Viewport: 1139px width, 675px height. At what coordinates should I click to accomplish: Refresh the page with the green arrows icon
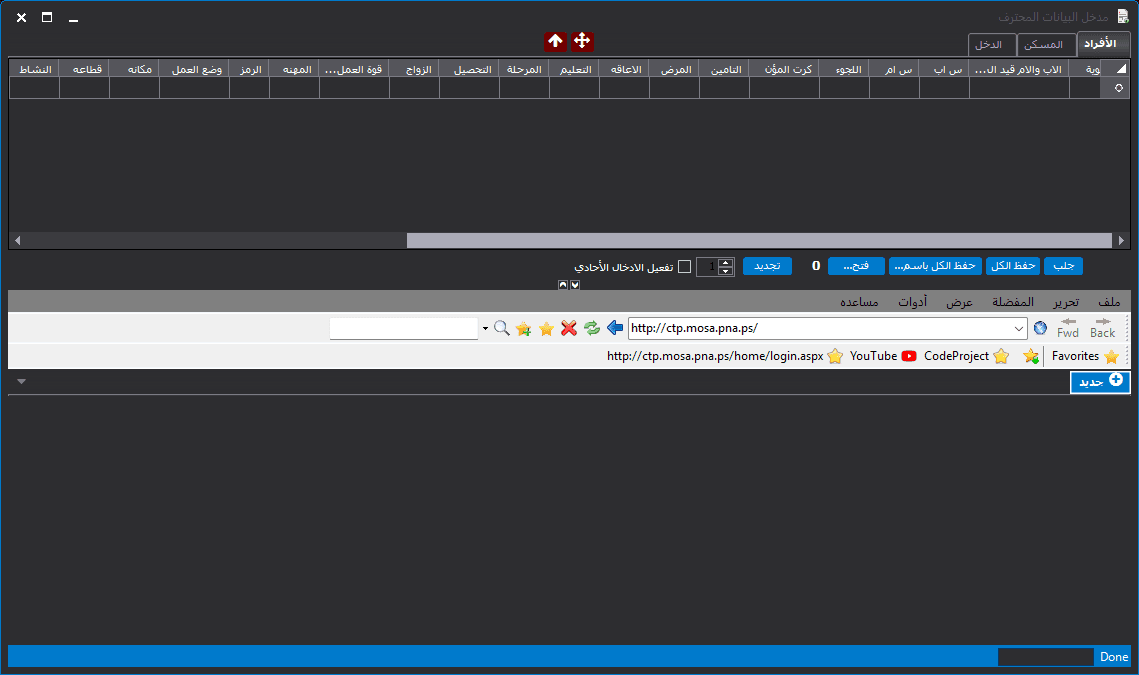click(x=592, y=328)
